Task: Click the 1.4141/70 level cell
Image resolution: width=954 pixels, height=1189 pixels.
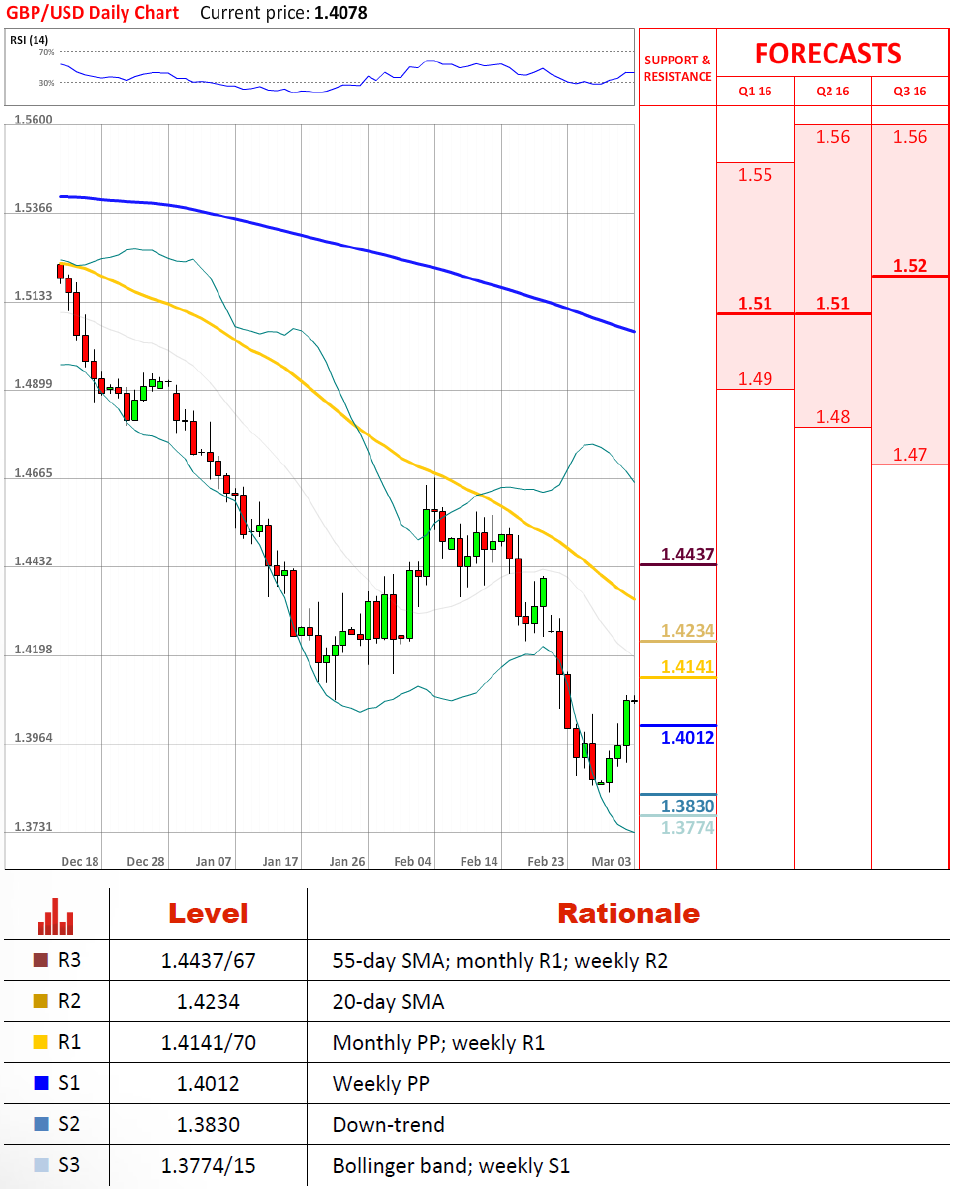Action: (x=208, y=1043)
